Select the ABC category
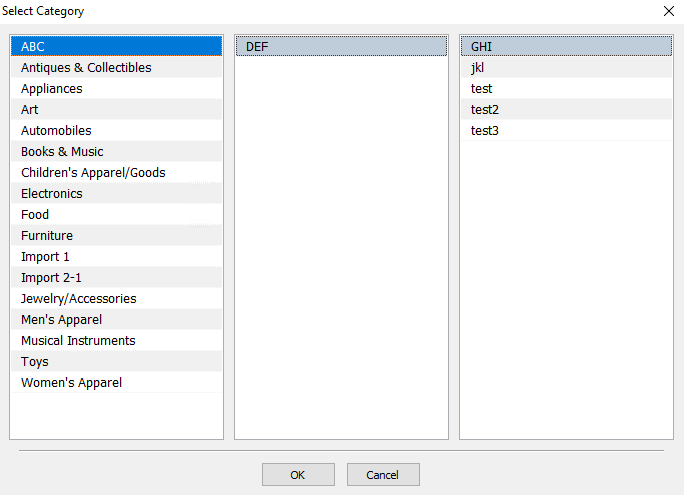 click(x=116, y=46)
